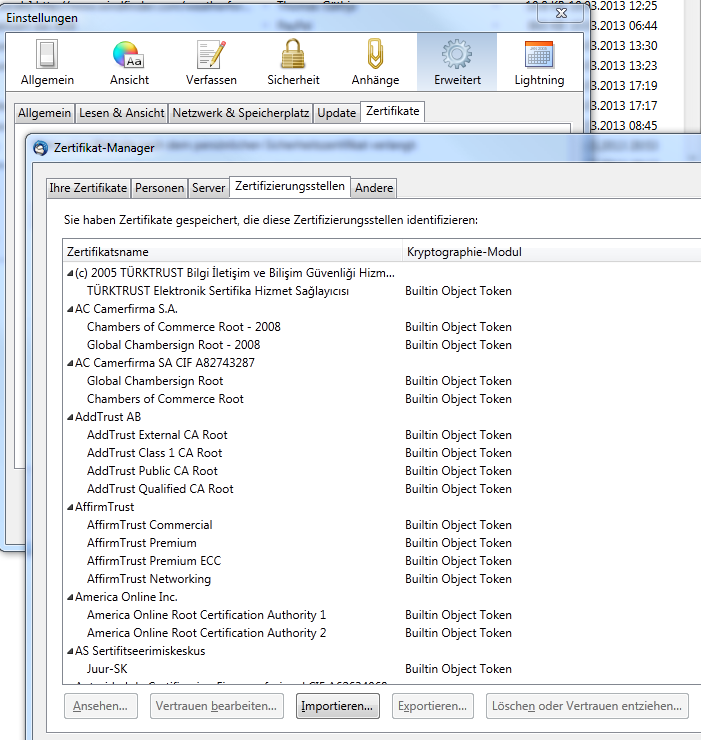Select AffirmTrust Commercial certificate

click(150, 525)
